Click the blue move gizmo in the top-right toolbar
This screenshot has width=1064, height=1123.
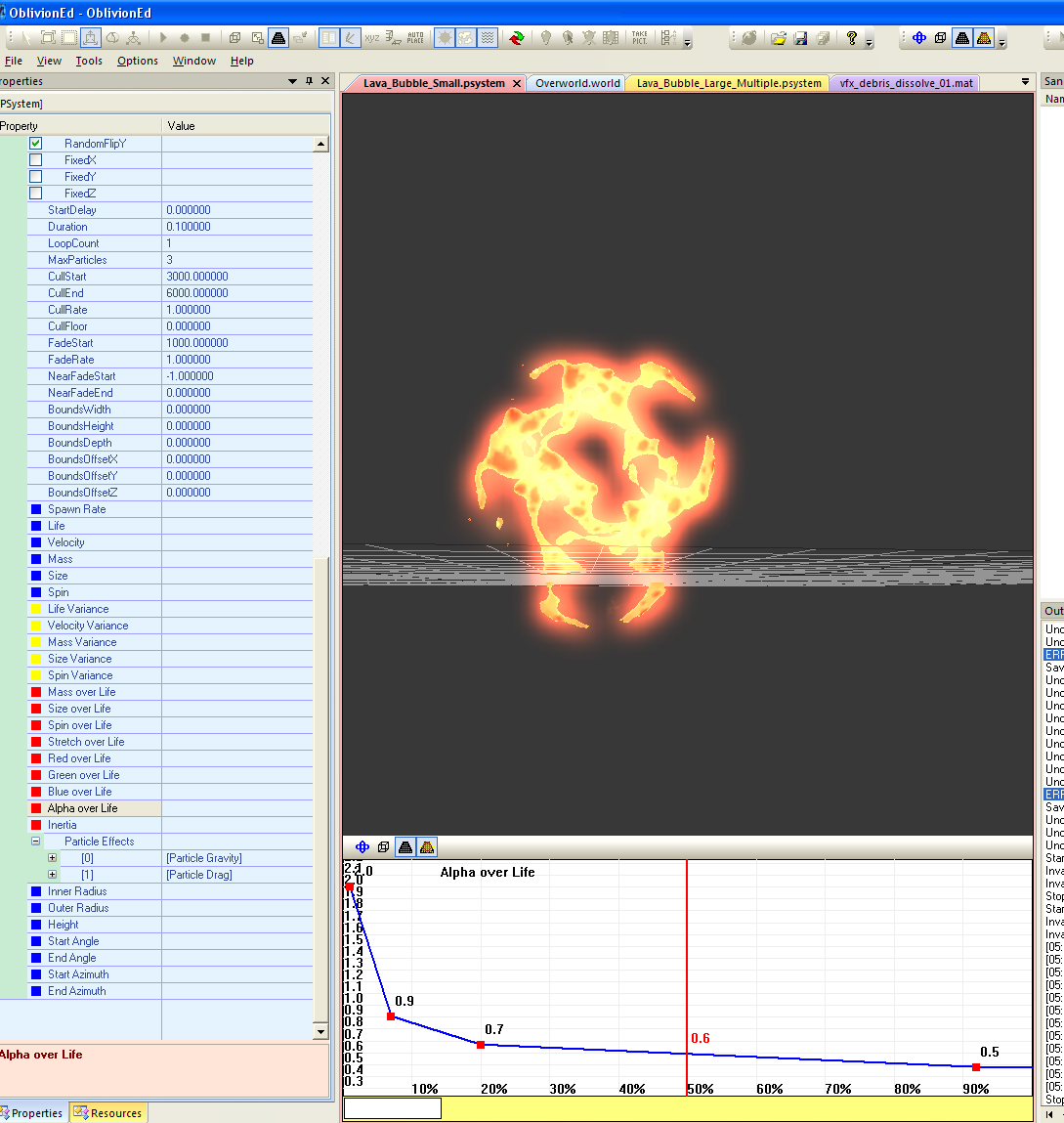(x=919, y=38)
